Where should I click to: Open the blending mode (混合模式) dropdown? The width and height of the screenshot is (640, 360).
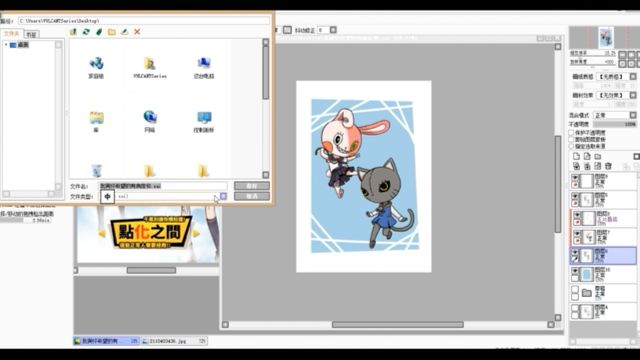(x=633, y=115)
